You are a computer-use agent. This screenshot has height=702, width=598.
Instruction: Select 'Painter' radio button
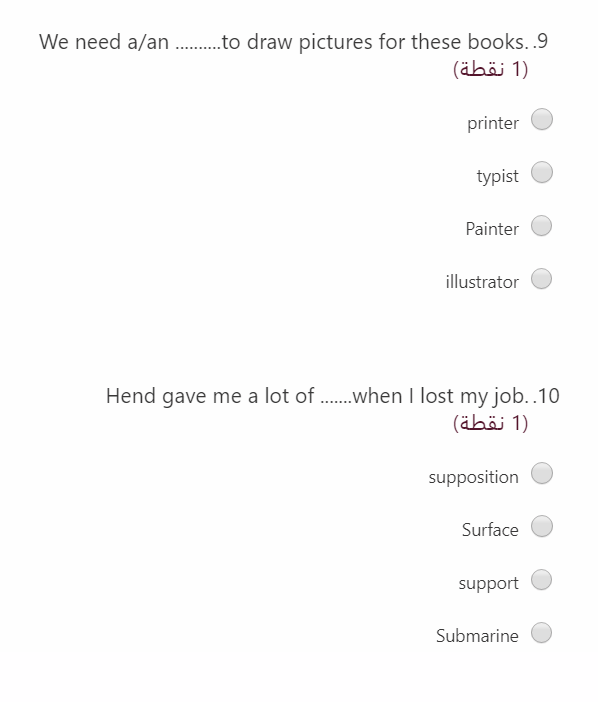click(x=542, y=226)
